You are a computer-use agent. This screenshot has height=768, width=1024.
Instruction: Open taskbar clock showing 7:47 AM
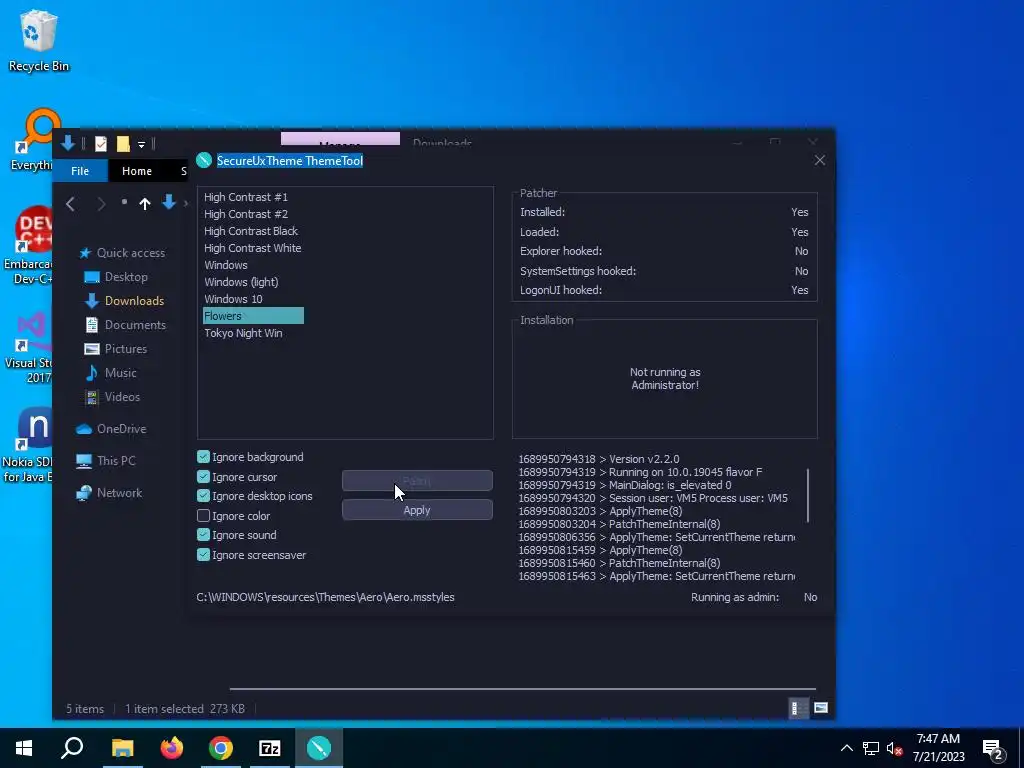pyautogui.click(x=938, y=748)
